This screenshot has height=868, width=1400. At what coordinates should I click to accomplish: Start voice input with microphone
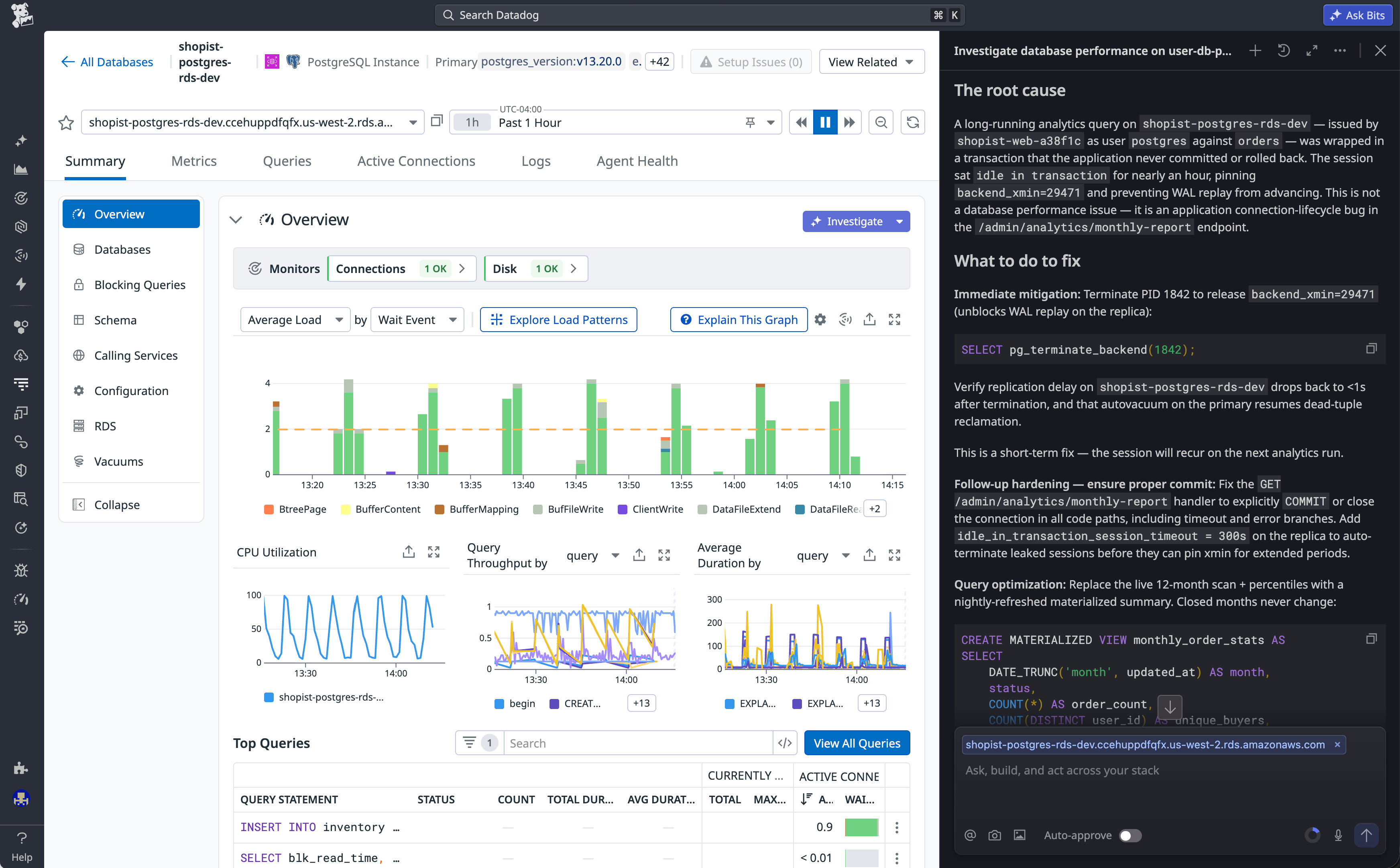pyautogui.click(x=1338, y=835)
